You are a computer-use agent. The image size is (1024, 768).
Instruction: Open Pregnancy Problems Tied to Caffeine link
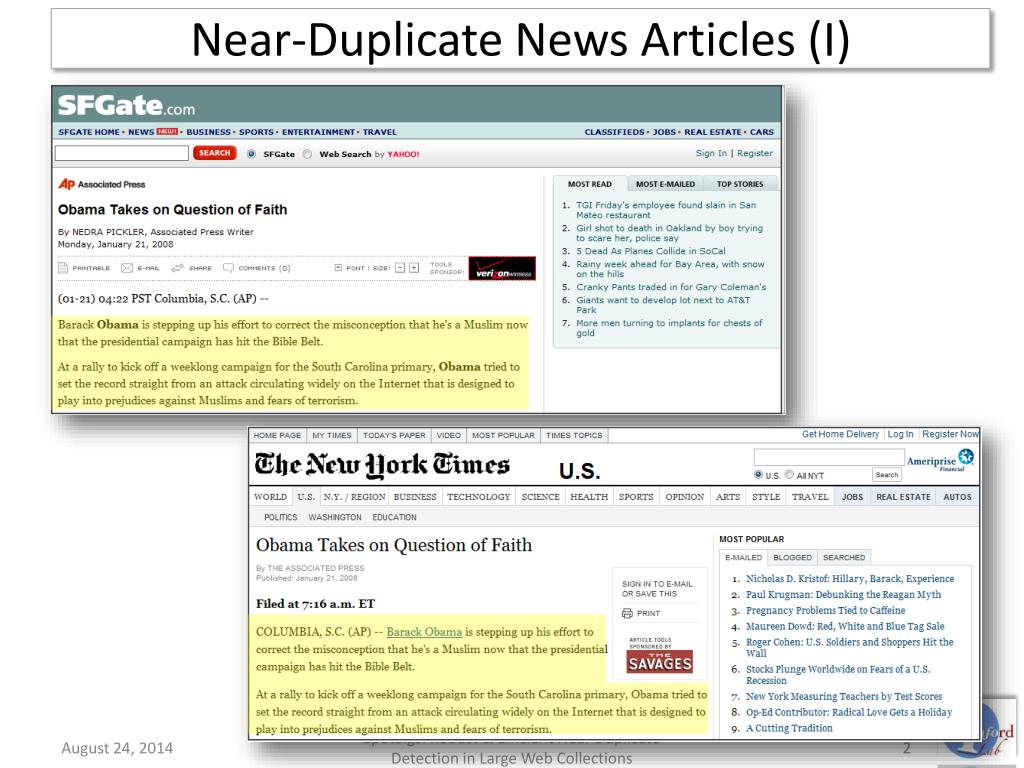coord(825,610)
